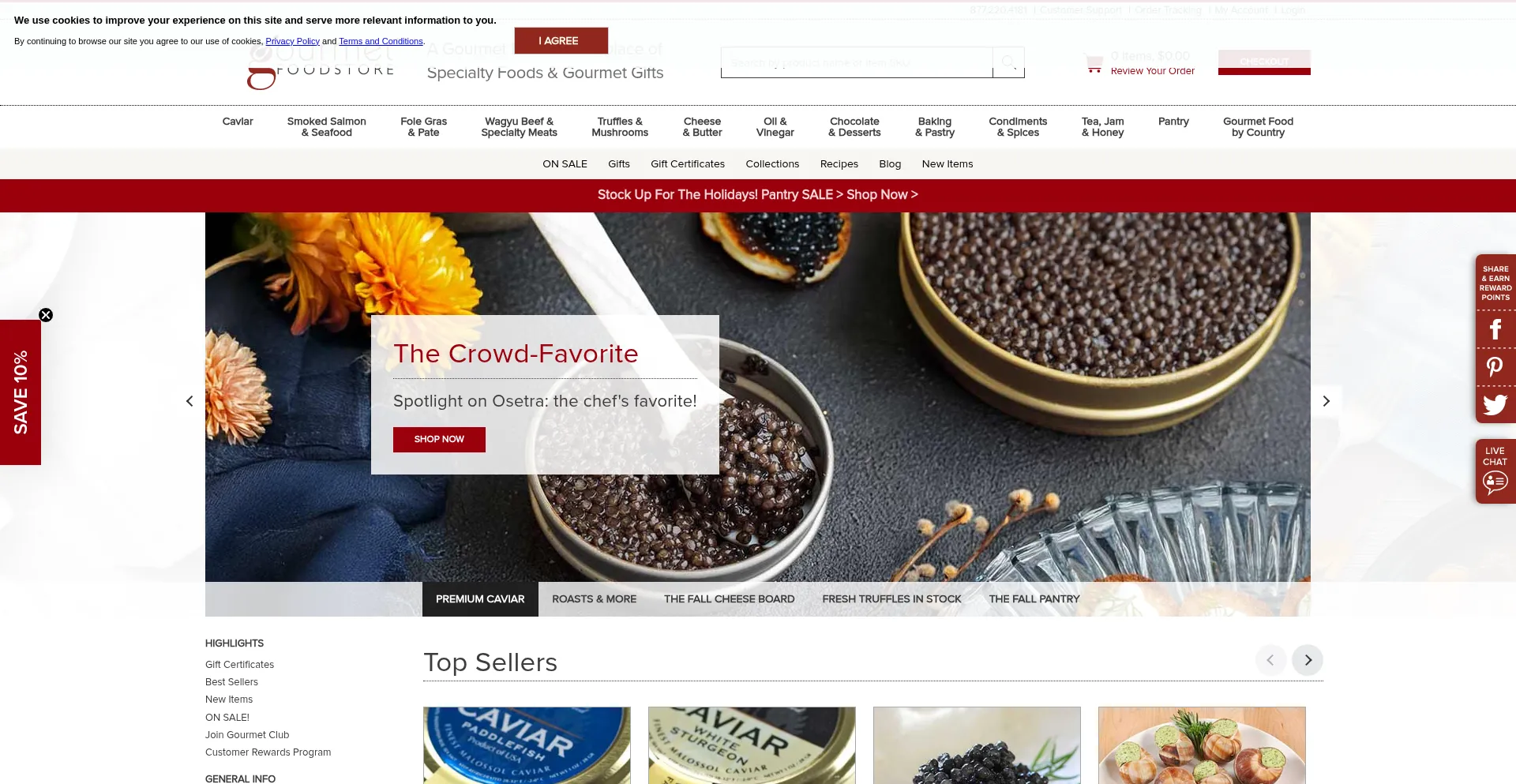Go to previous hero banner slide
Screen dimensions: 1516x784
[x=189, y=401]
